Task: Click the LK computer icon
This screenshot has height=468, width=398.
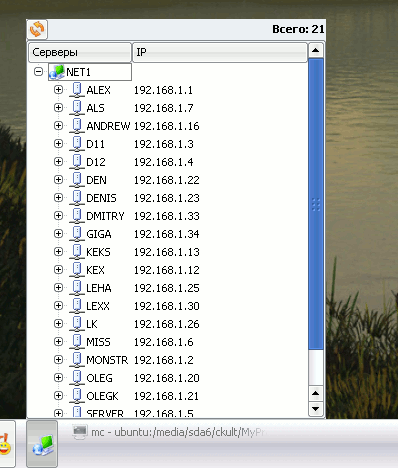Action: click(x=77, y=324)
